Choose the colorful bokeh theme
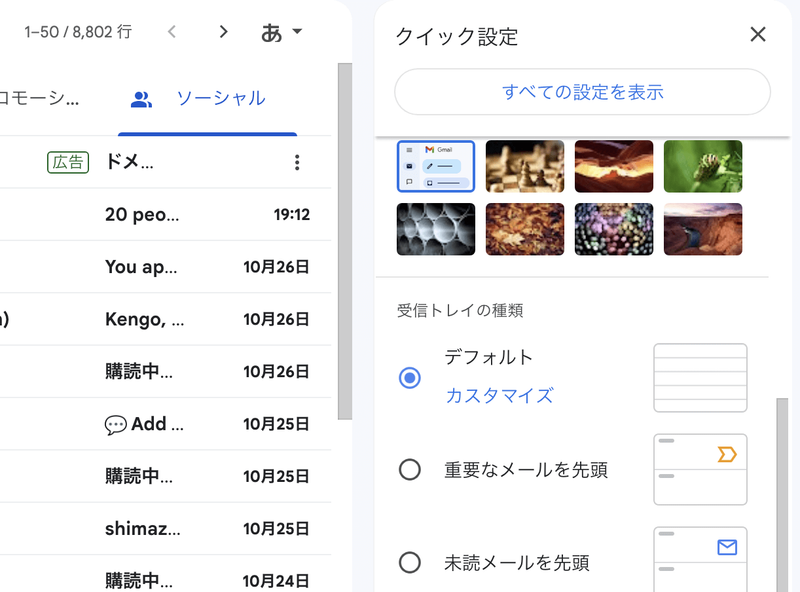800x592 pixels. (x=614, y=229)
